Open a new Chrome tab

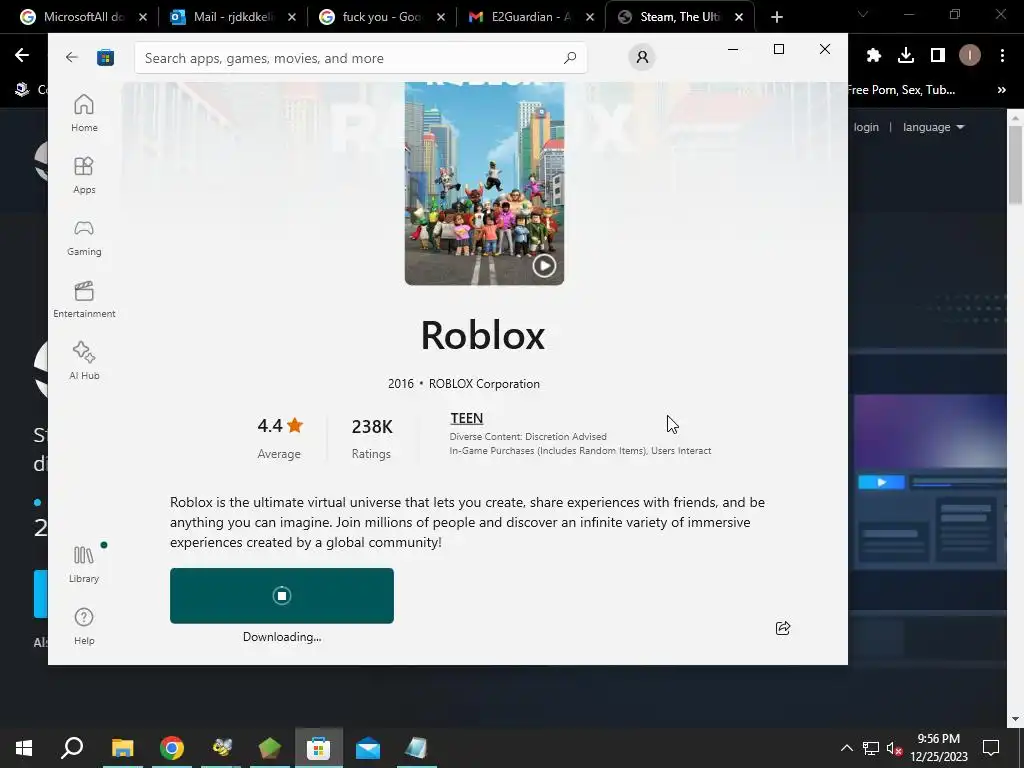[x=776, y=17]
